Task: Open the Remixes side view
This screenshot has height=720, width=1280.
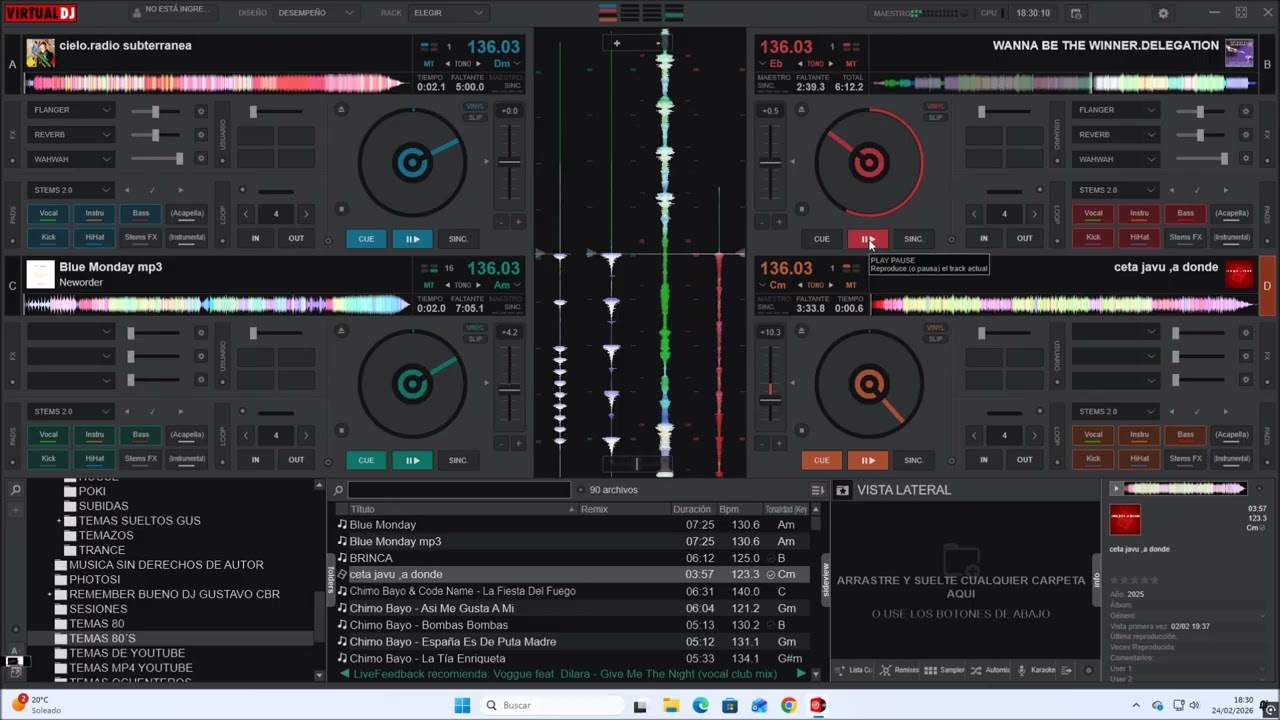Action: coord(900,670)
